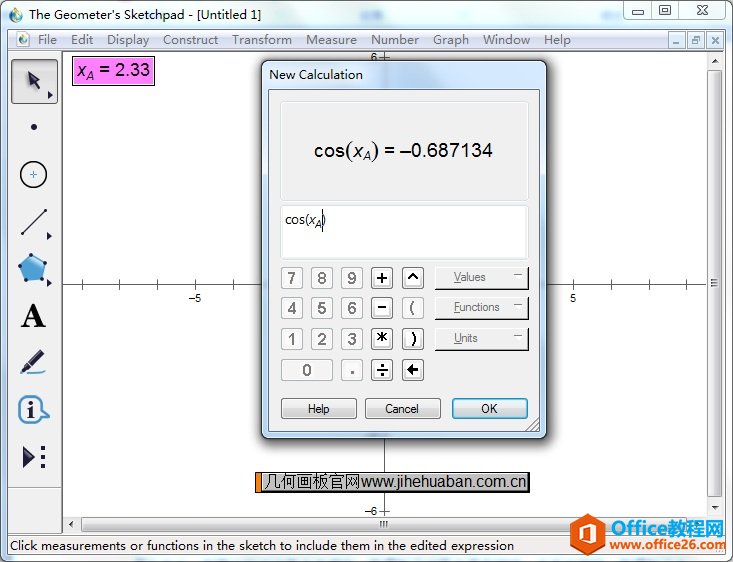Image resolution: width=733 pixels, height=562 pixels.
Task: Click the close parenthesis key
Action: click(413, 339)
